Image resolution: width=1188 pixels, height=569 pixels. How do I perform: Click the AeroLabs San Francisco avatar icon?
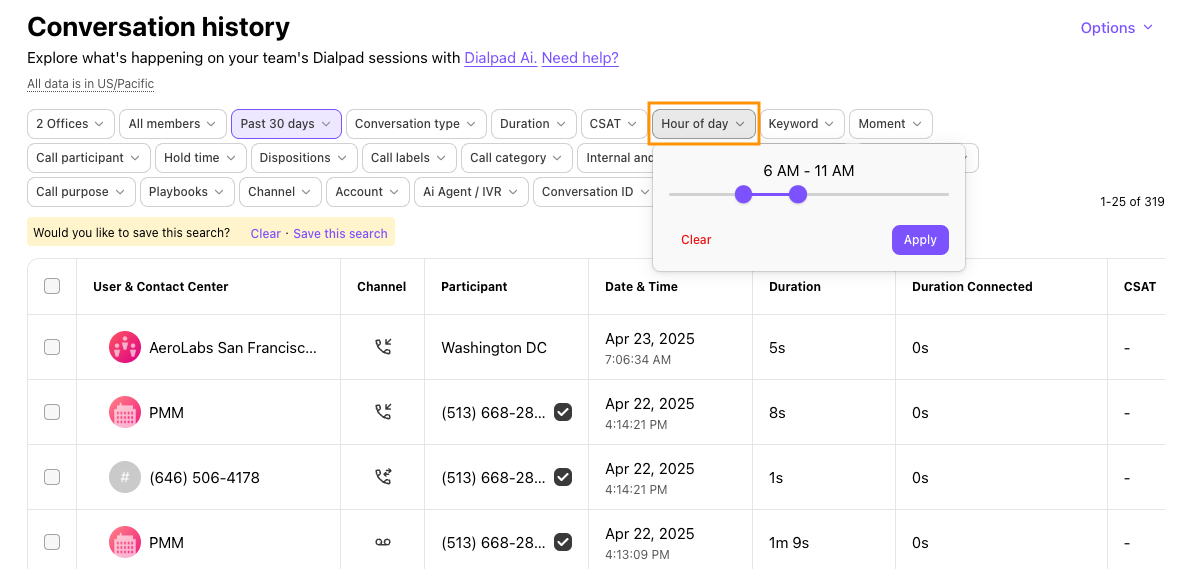click(125, 348)
